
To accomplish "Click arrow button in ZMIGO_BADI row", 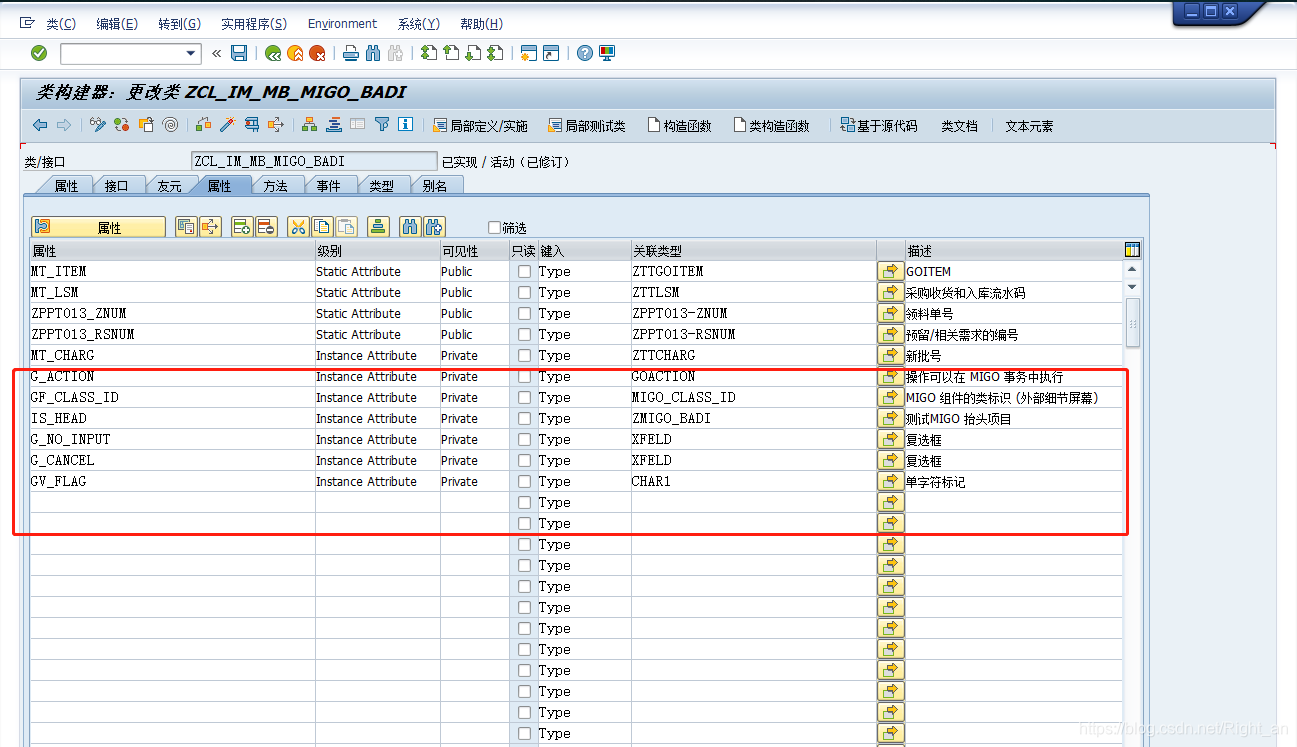I will [x=890, y=418].
